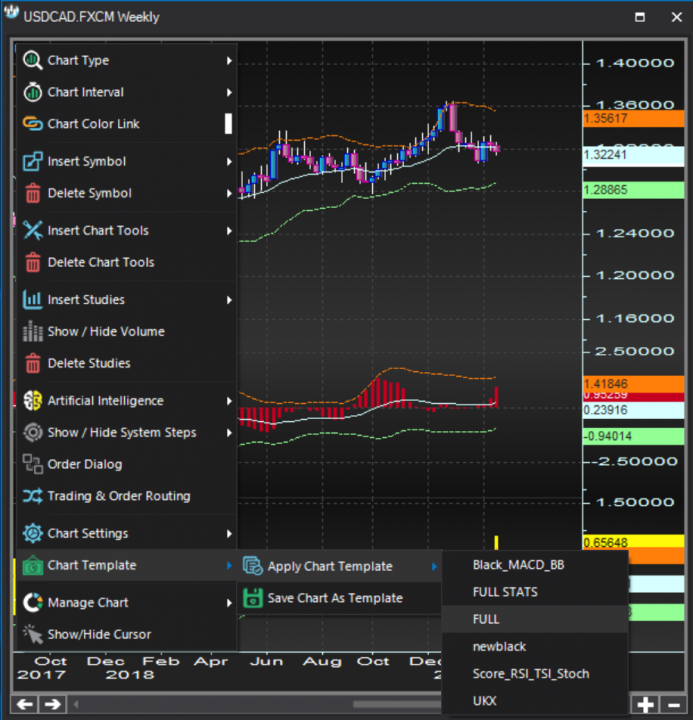Apply the FULL template
The image size is (693, 720).
(535, 619)
